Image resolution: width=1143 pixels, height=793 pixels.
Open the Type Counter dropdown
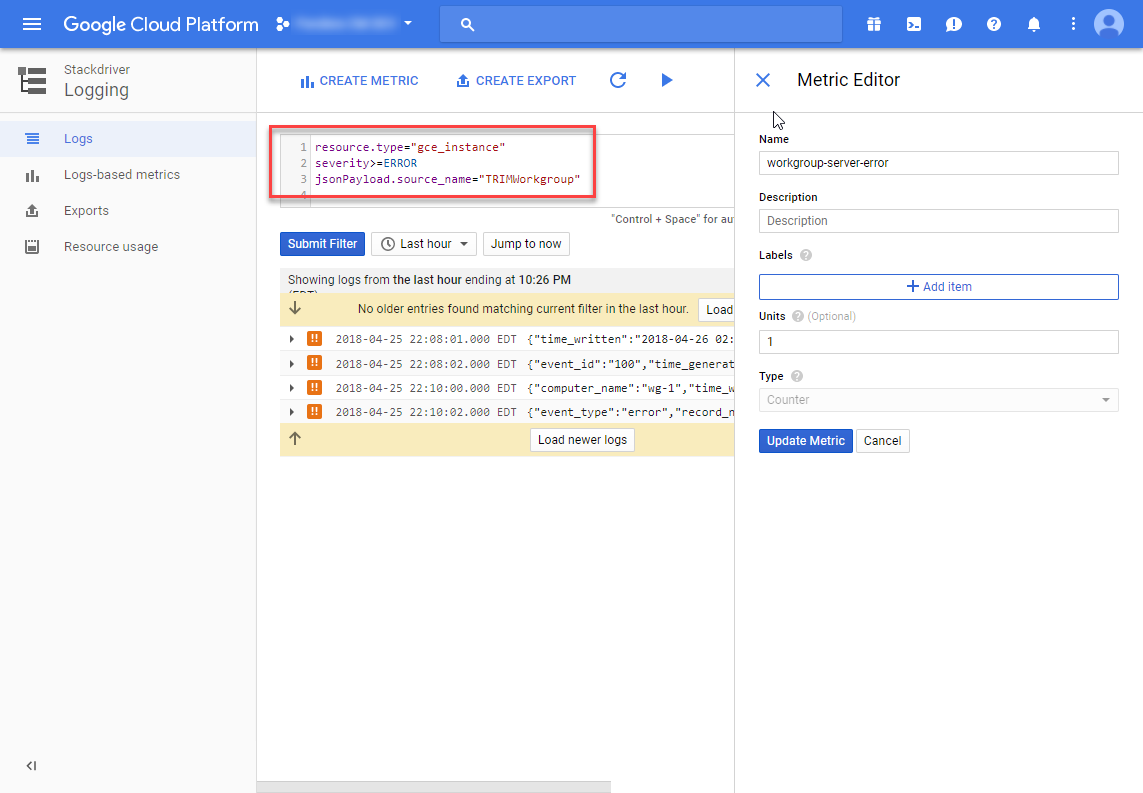pyautogui.click(x=938, y=400)
